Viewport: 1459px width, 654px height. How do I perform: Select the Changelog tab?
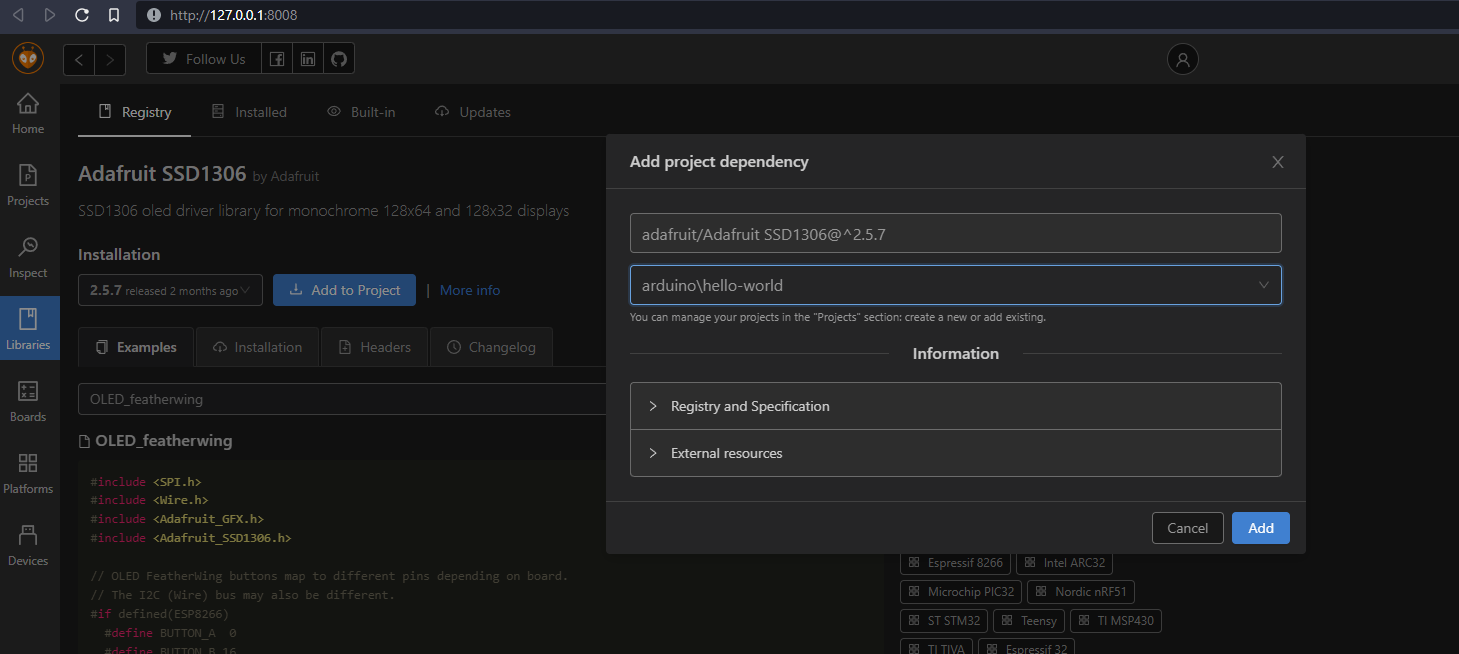491,347
